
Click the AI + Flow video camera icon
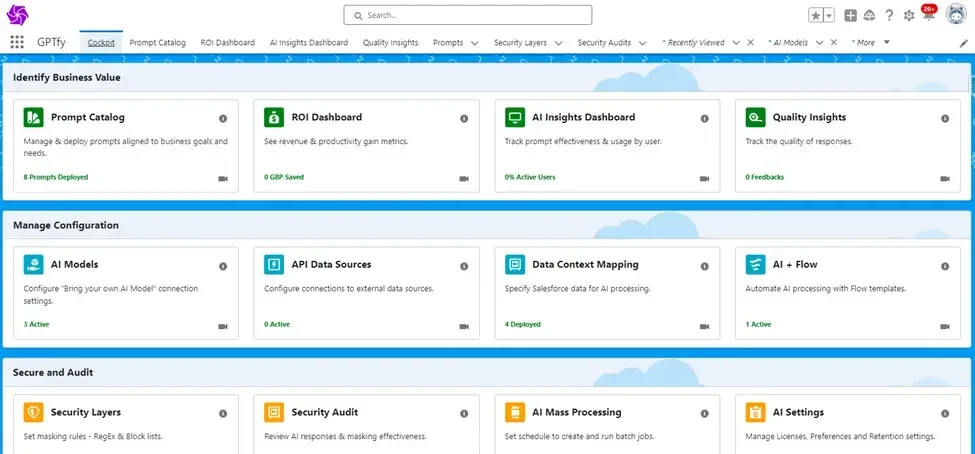tap(946, 325)
